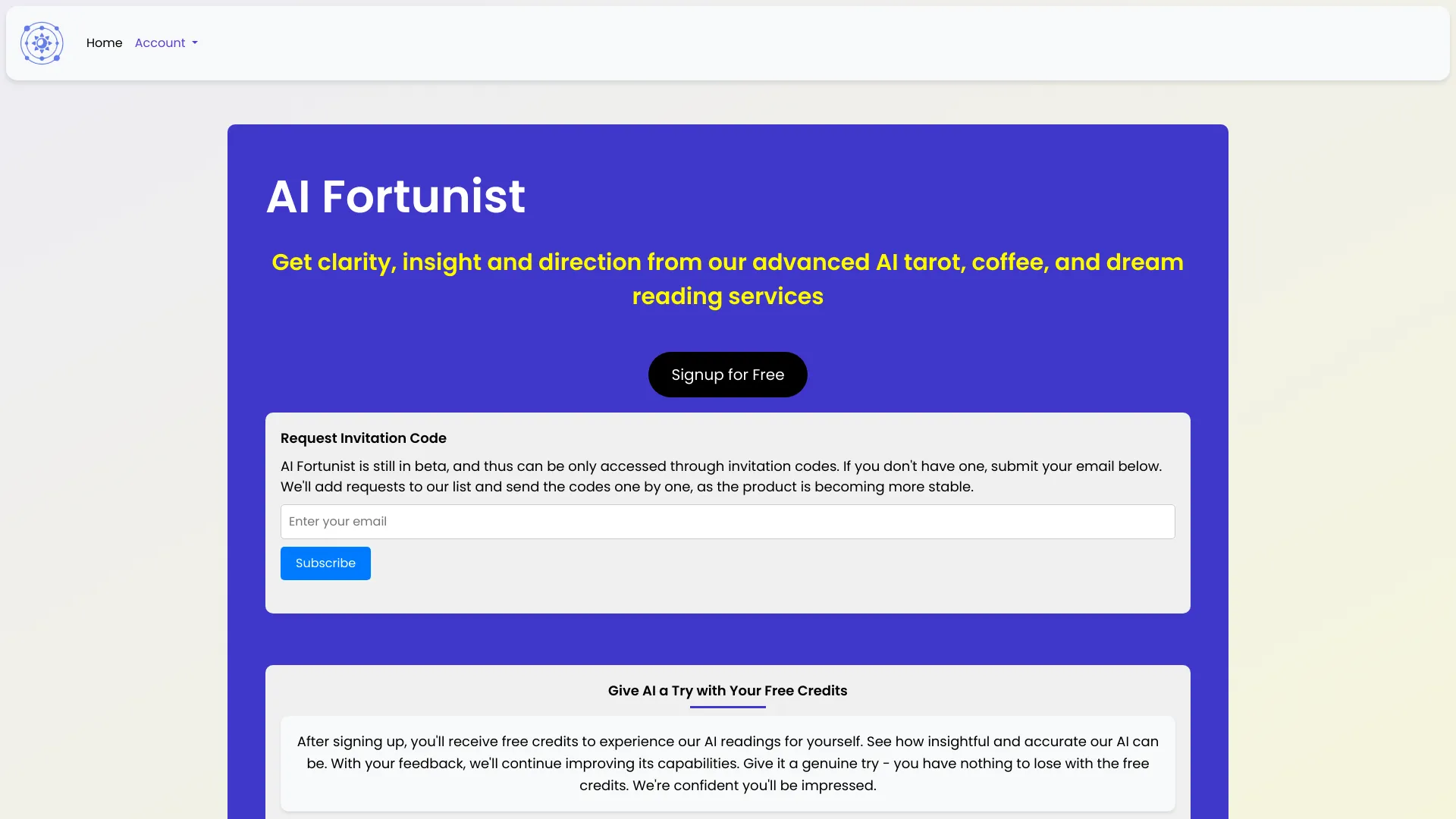Select the circular brain logo in the navbar
Image resolution: width=1456 pixels, height=819 pixels.
coord(41,43)
